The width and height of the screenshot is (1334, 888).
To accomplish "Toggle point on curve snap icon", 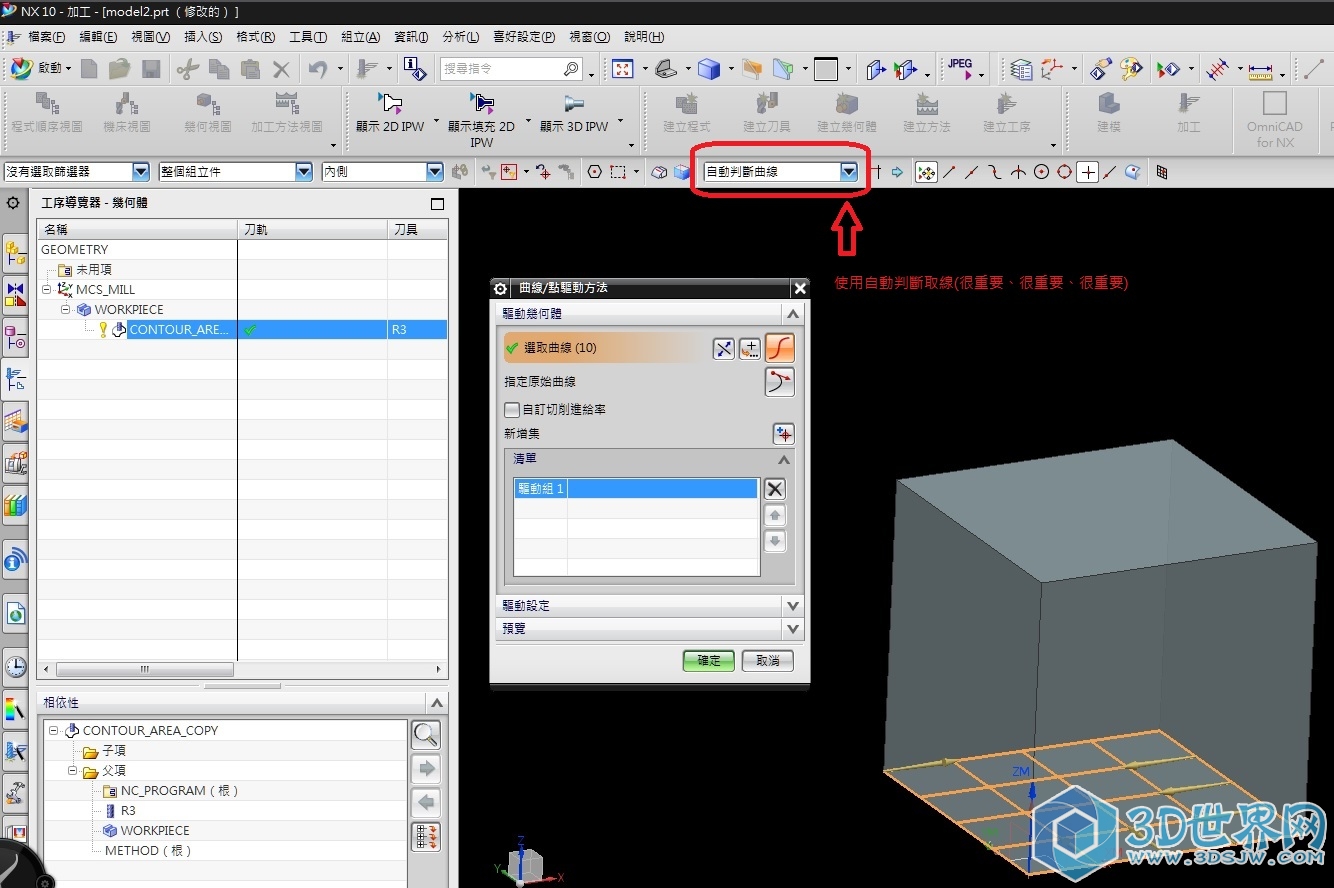I will click(x=1110, y=172).
